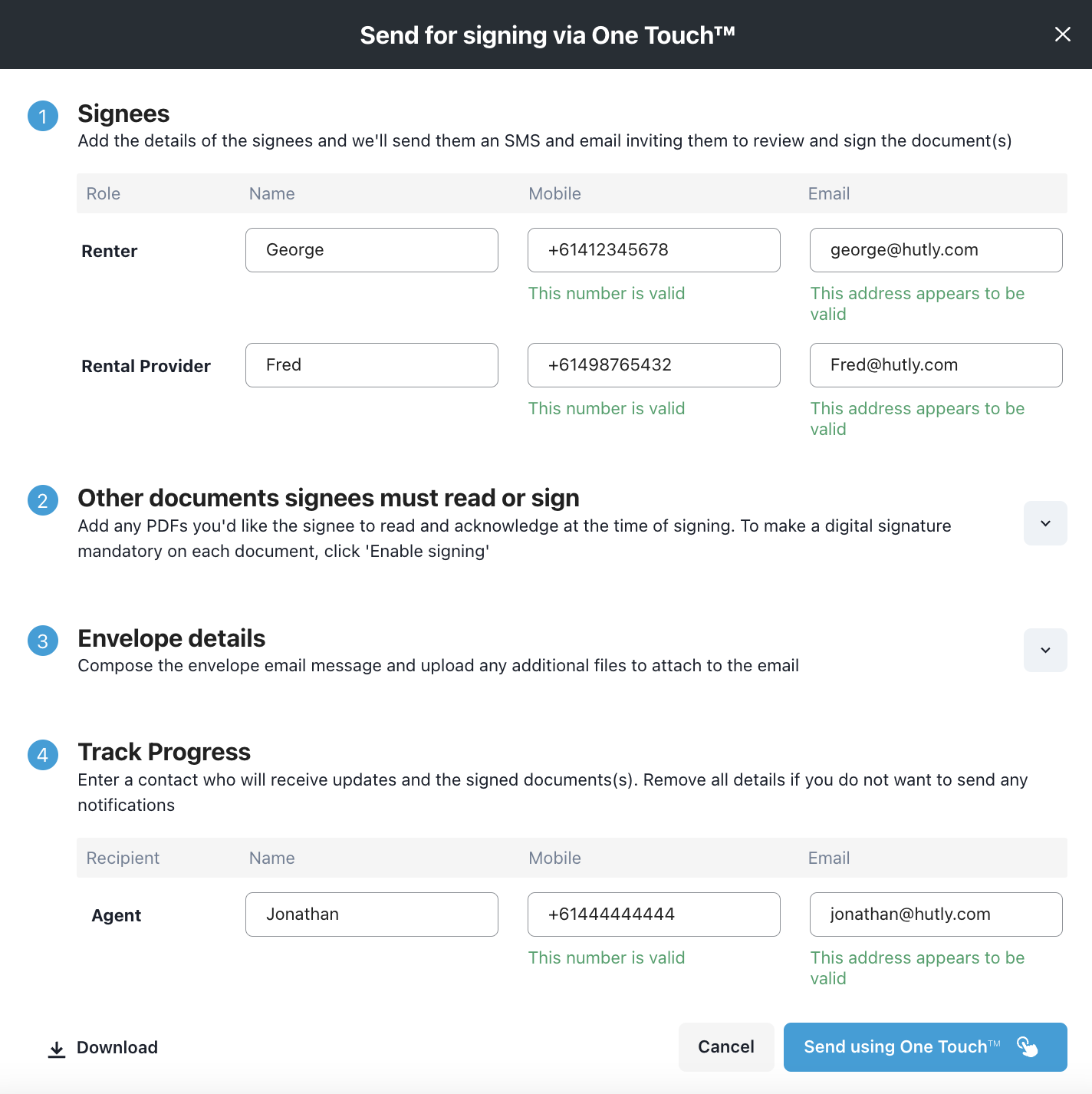Click the Renter mobile number field

click(x=653, y=250)
